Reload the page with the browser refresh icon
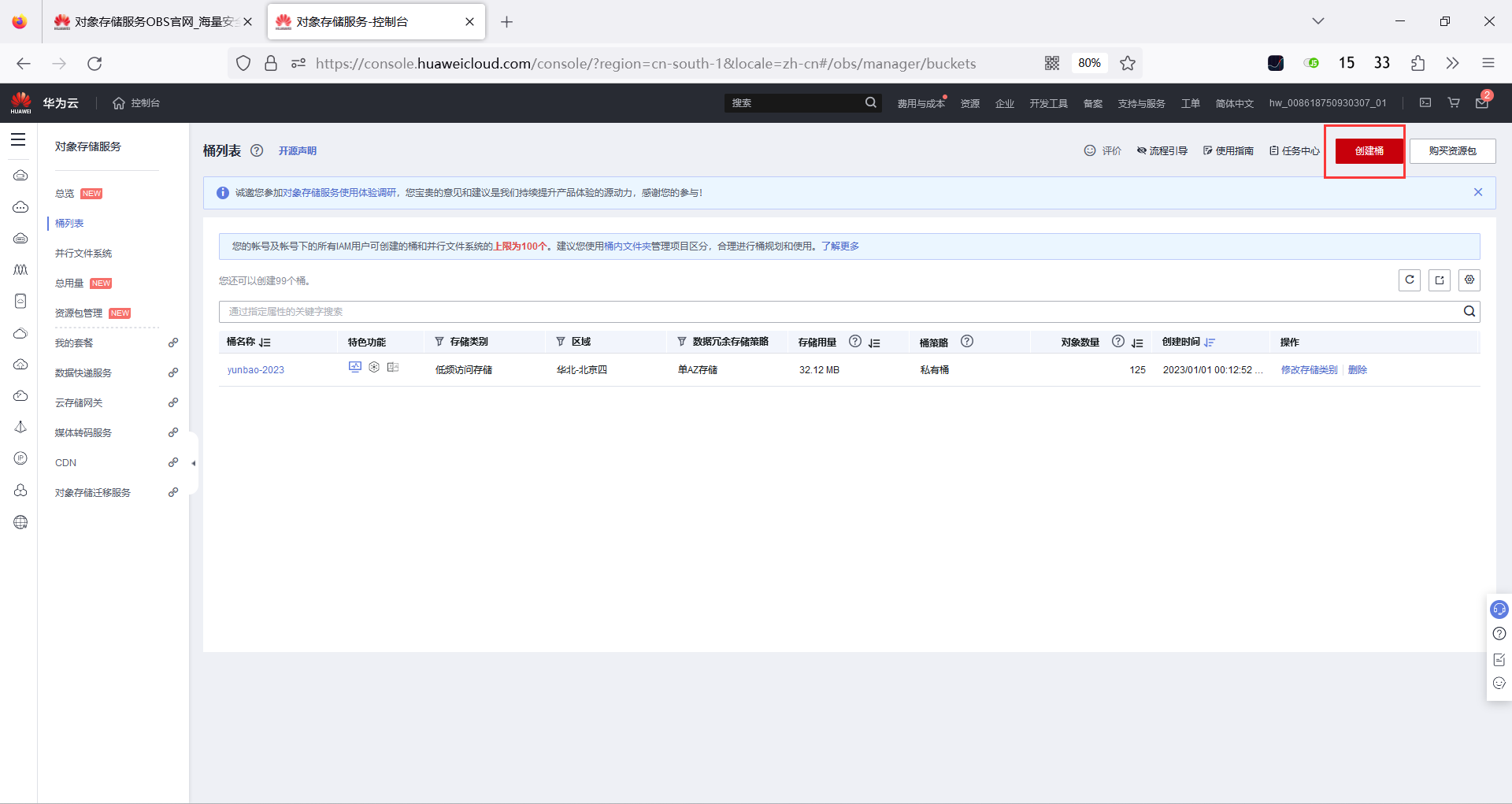This screenshot has width=1512, height=804. point(94,64)
